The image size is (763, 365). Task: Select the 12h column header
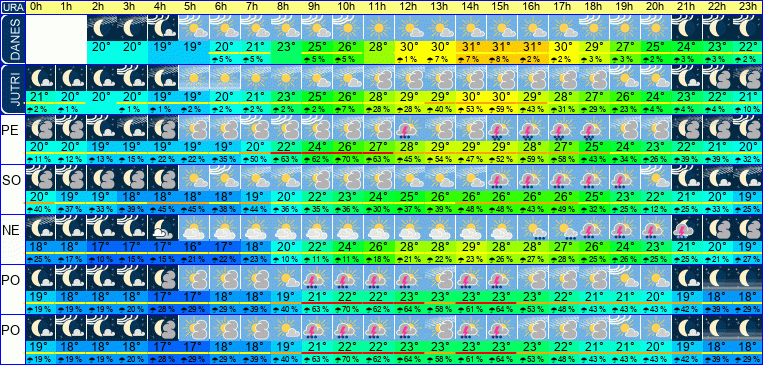(410, 7)
